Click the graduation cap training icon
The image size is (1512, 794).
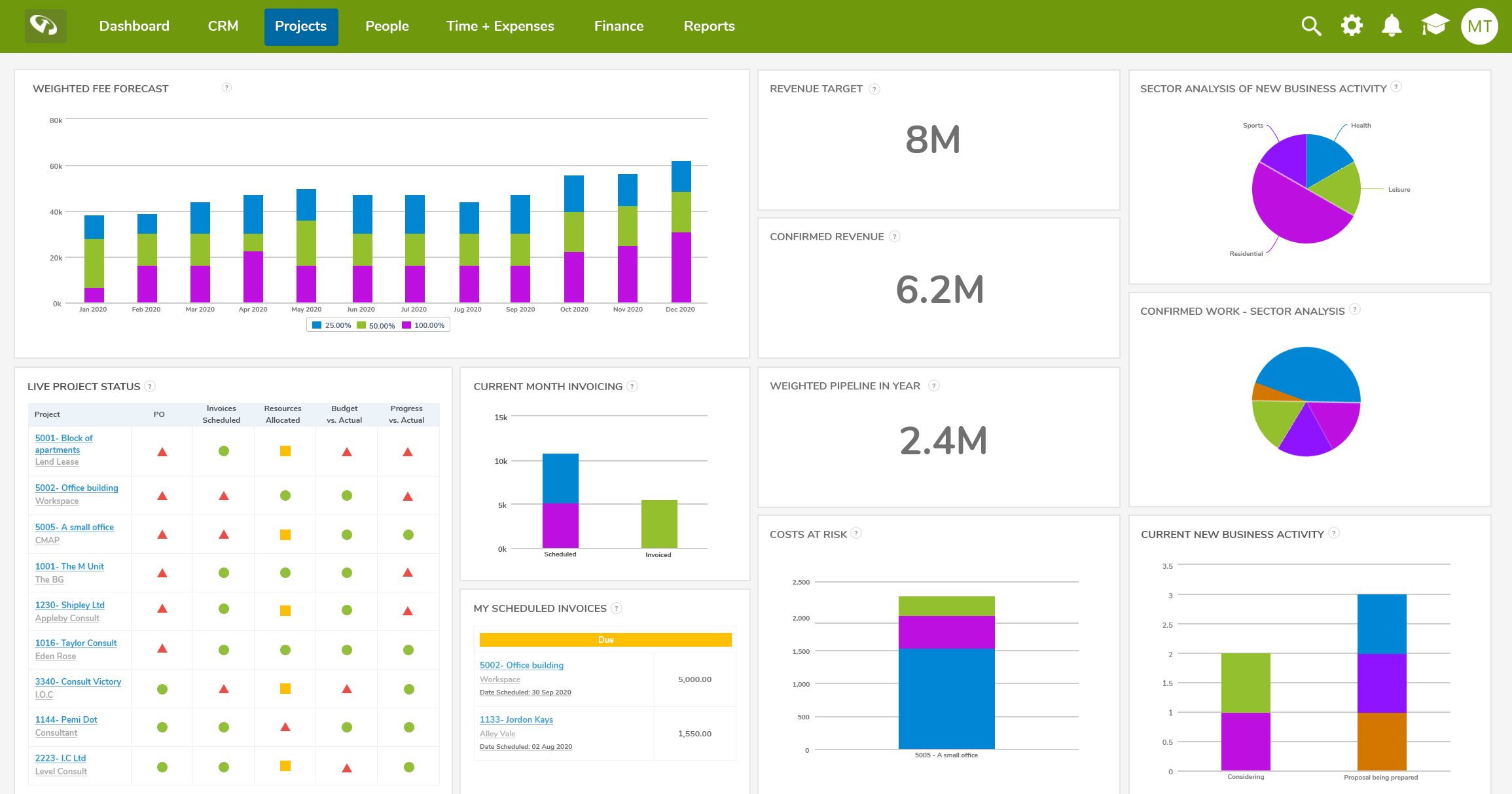pyautogui.click(x=1435, y=26)
